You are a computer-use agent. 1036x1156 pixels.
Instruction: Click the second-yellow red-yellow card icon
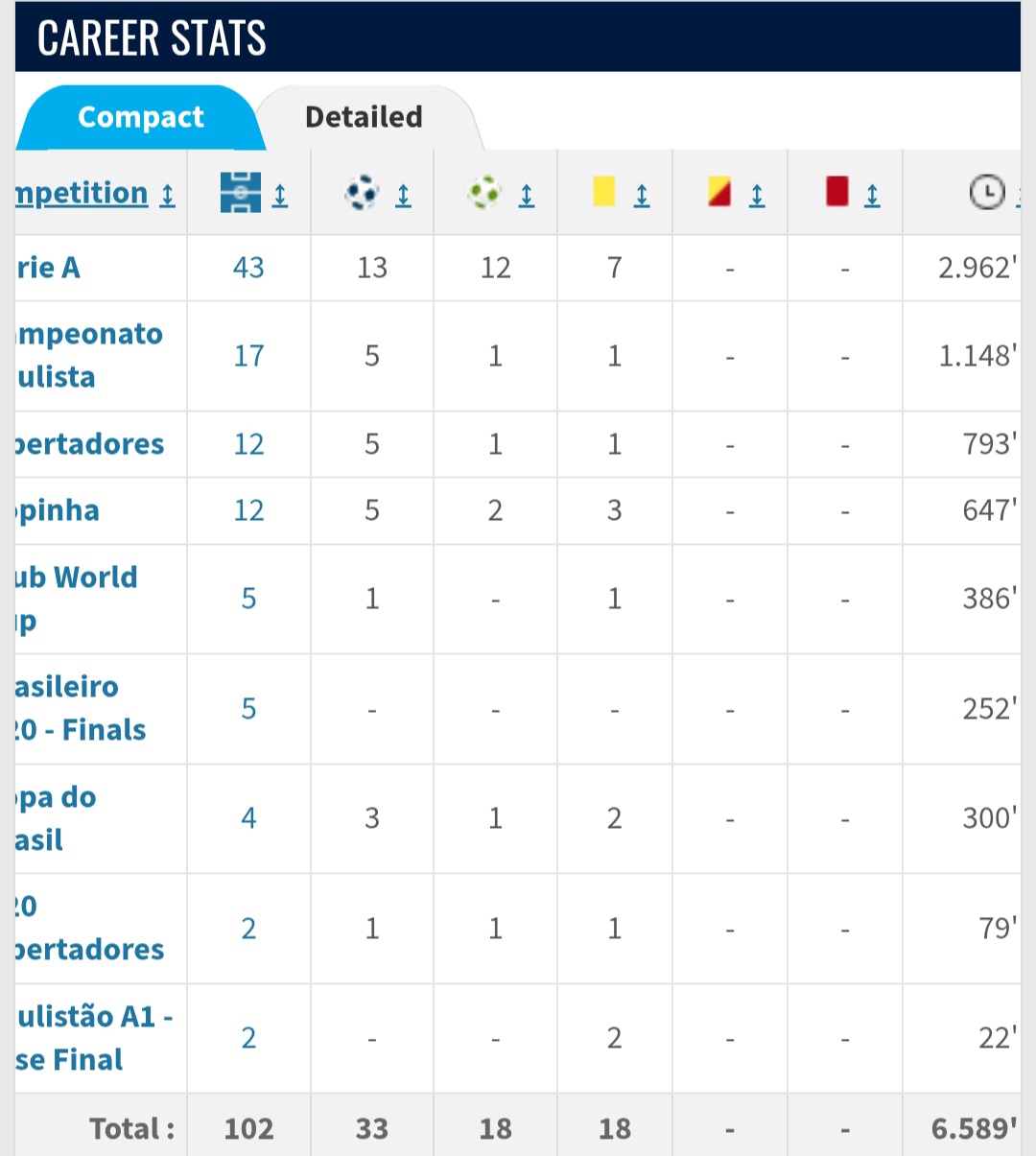click(x=718, y=192)
